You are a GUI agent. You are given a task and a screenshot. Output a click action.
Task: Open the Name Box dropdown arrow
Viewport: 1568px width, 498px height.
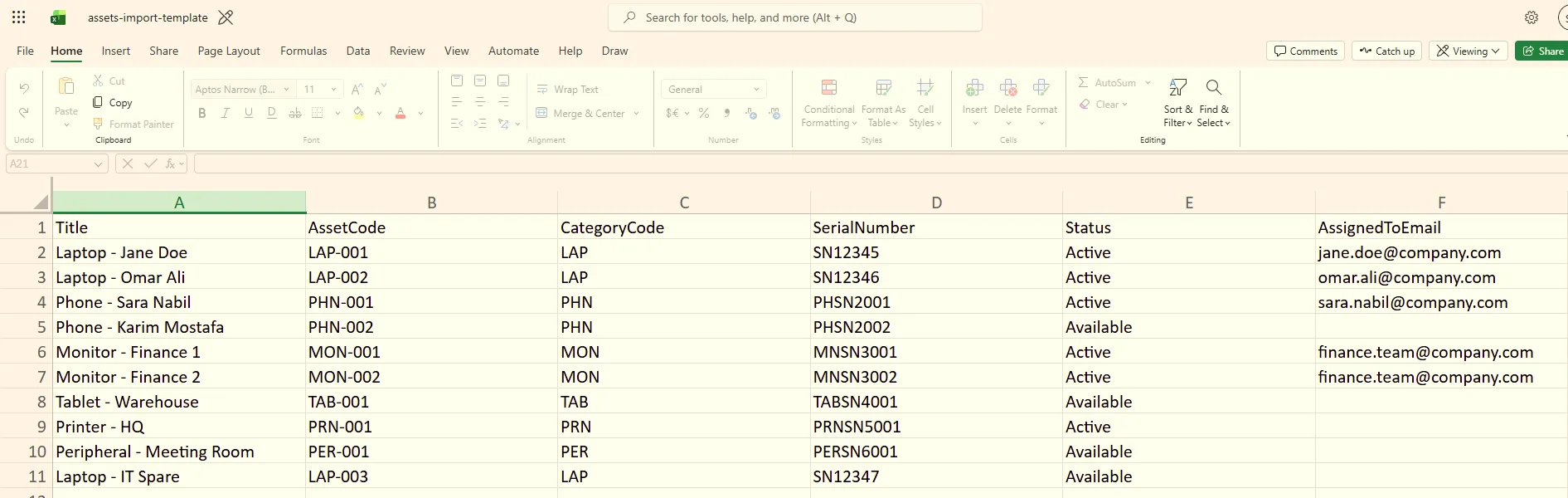[98, 164]
